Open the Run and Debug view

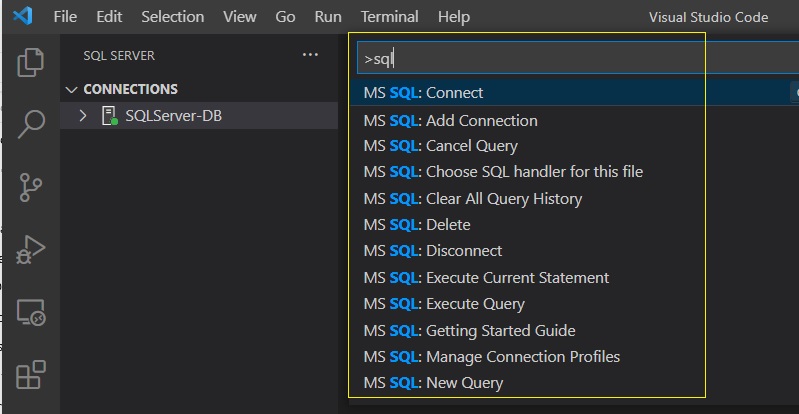tap(31, 249)
